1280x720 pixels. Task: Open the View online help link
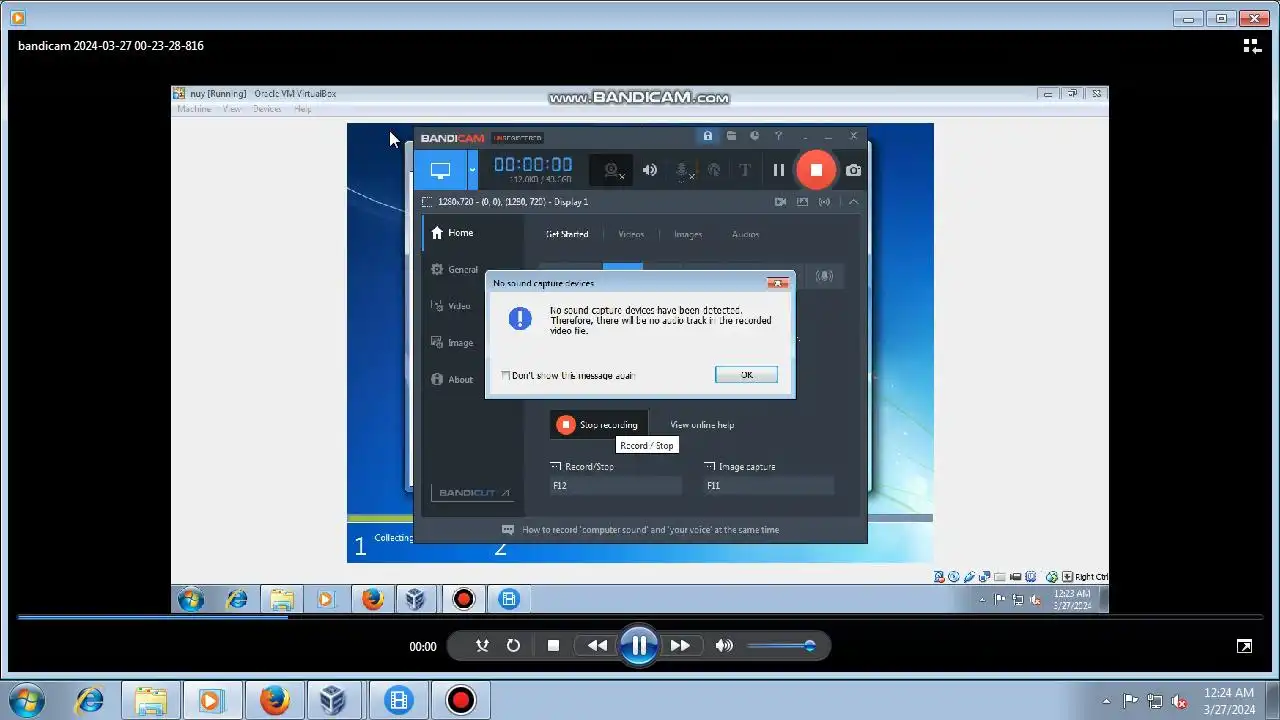702,425
